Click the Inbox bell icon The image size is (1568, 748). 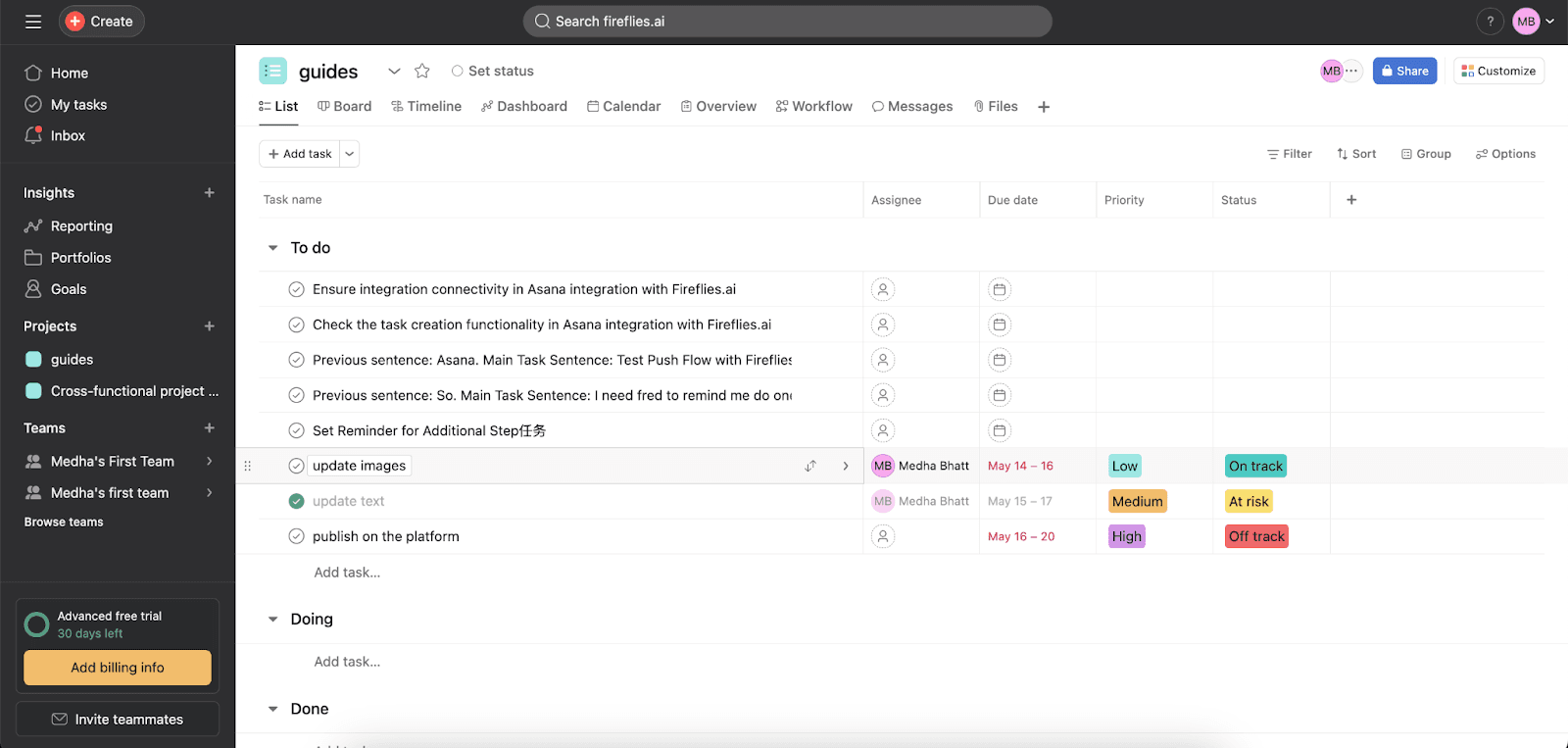[33, 135]
